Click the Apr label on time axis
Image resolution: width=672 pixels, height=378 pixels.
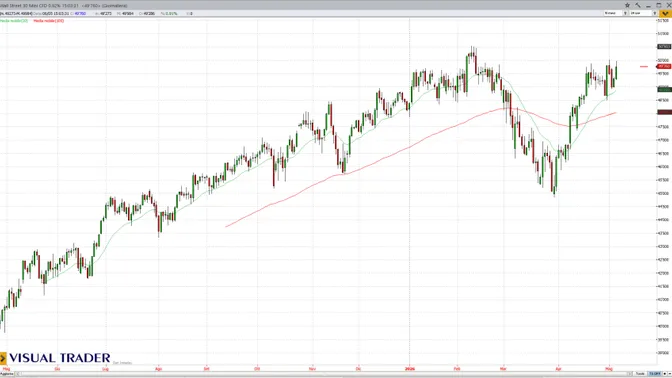click(558, 369)
